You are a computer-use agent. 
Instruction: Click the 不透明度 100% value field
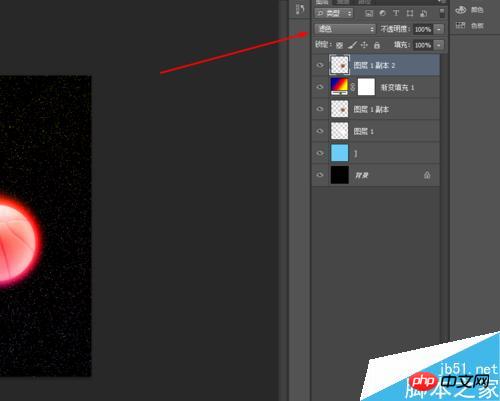pos(423,29)
